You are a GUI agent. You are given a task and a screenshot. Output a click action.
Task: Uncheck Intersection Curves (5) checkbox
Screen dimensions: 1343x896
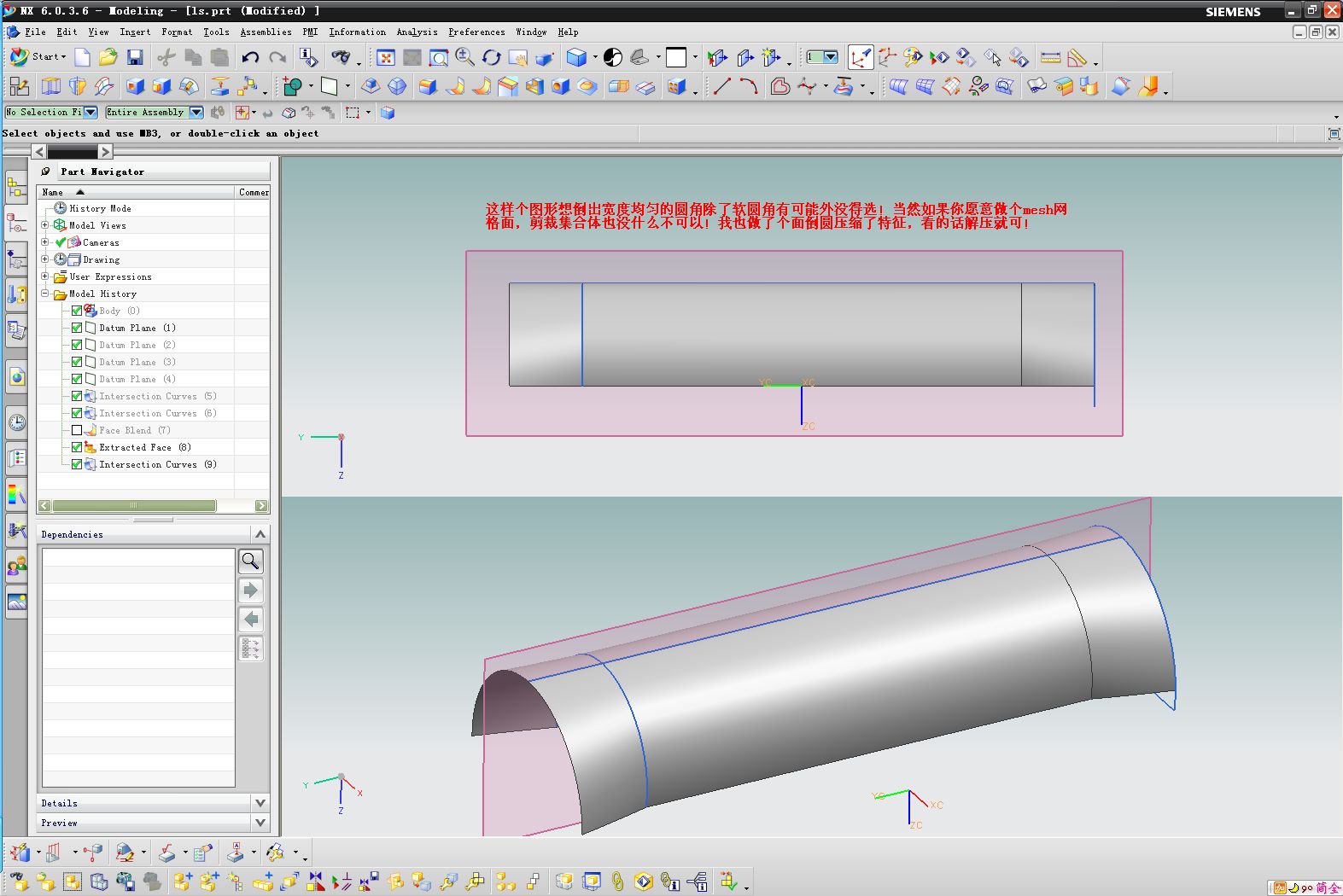pyautogui.click(x=77, y=396)
